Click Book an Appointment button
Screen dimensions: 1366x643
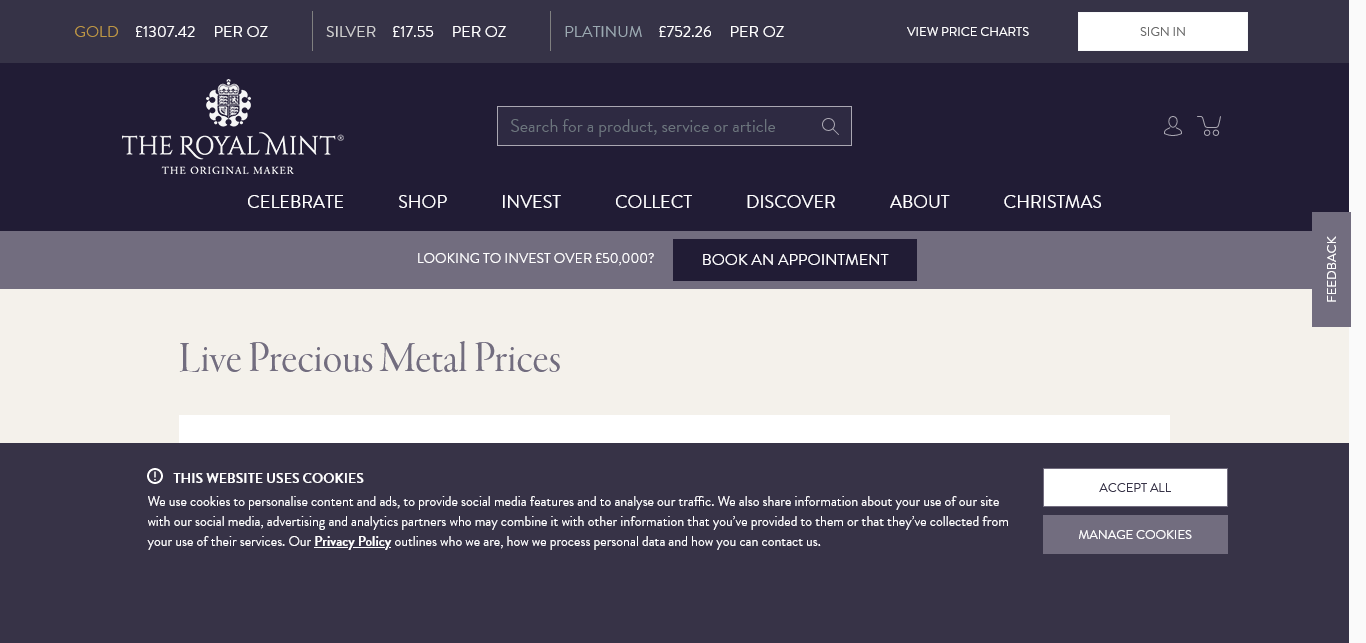tap(795, 260)
